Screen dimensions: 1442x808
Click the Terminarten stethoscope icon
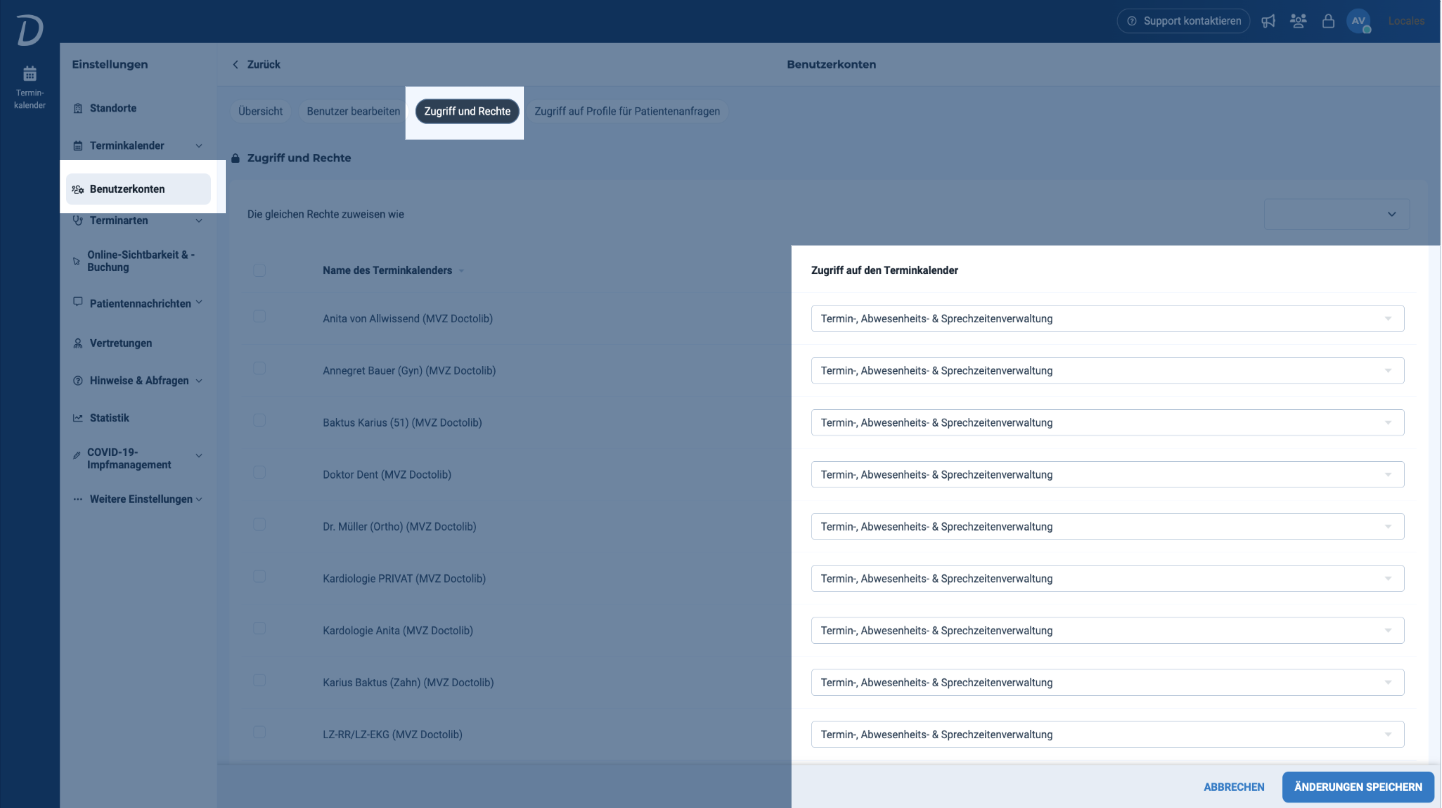[78, 221]
